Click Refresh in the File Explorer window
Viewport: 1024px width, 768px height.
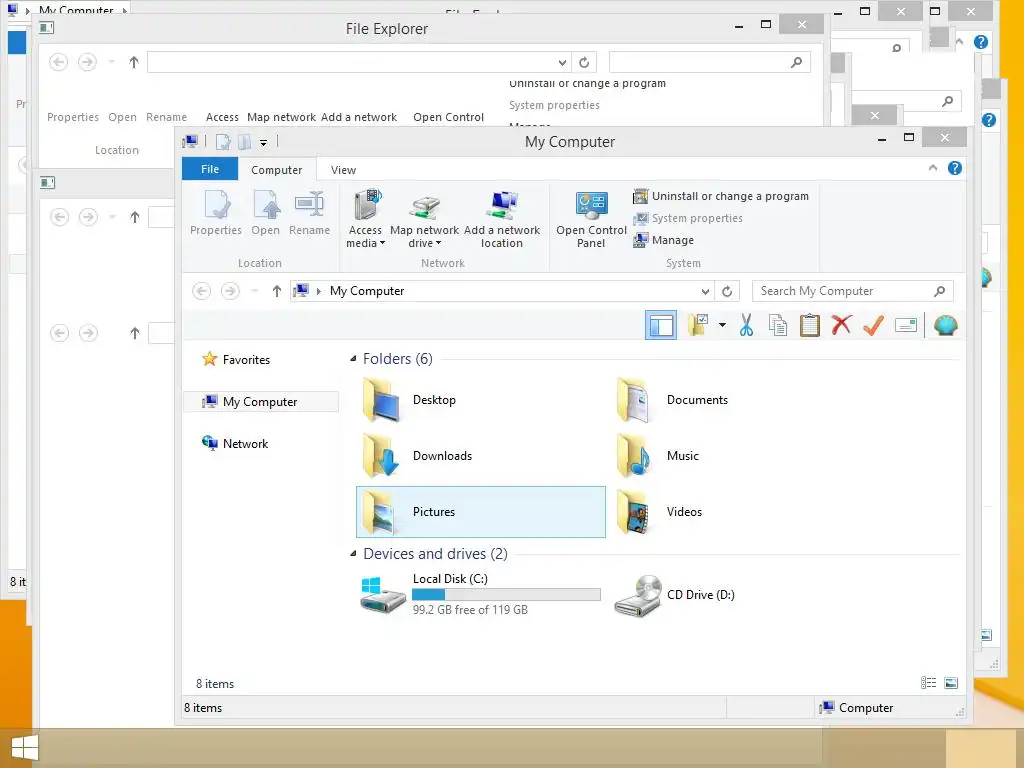584,62
